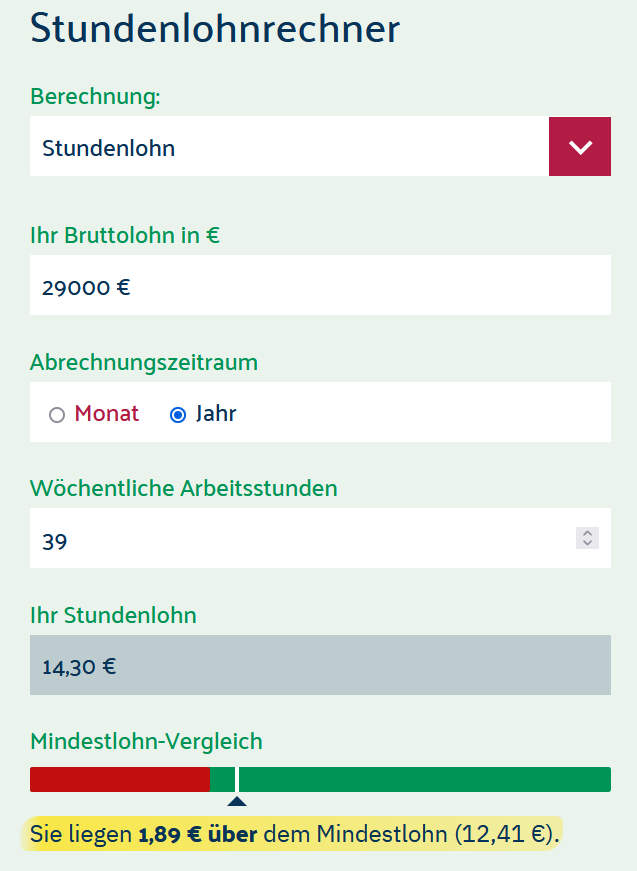Image resolution: width=637 pixels, height=871 pixels.
Task: Click the Jahr label text
Action: [x=216, y=414]
